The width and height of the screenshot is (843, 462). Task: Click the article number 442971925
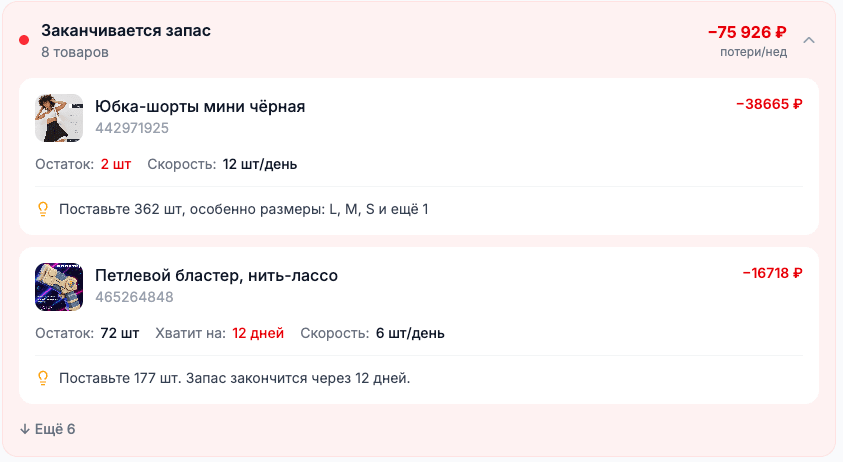tap(132, 128)
